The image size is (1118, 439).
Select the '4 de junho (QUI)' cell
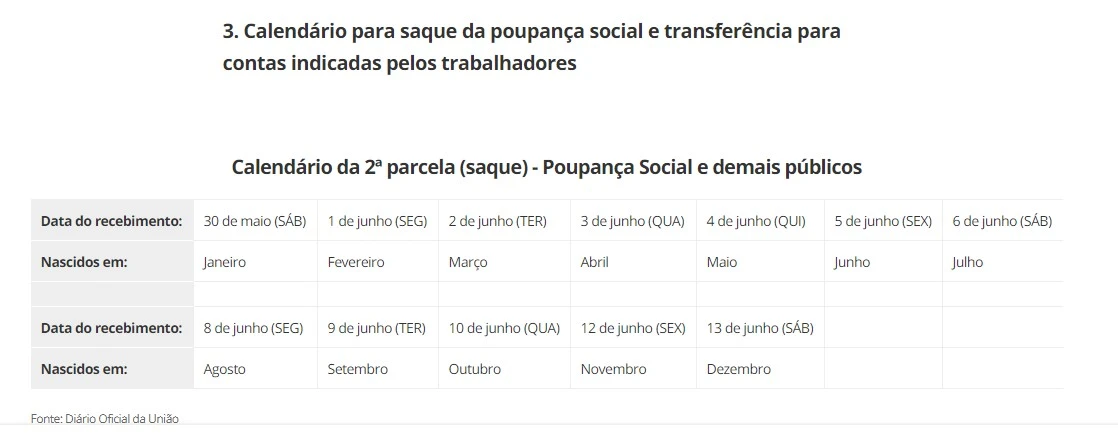[x=755, y=221]
